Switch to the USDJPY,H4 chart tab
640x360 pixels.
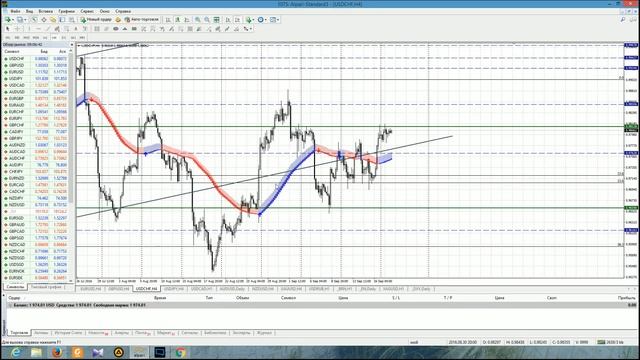point(174,289)
